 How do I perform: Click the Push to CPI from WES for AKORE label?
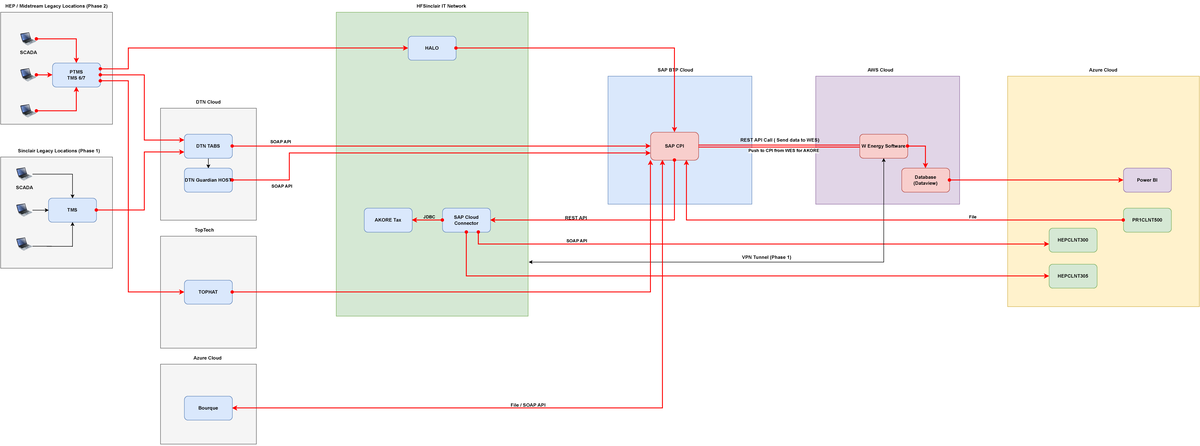tap(784, 150)
